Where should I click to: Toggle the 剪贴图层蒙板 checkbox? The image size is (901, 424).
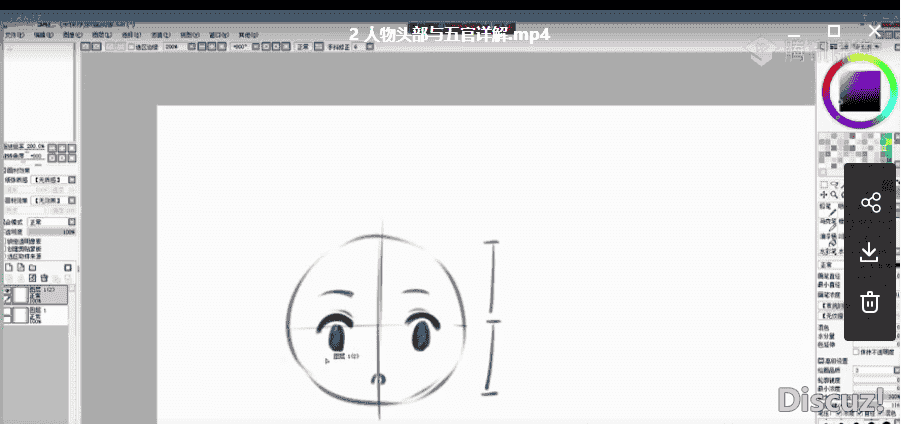coord(6,249)
